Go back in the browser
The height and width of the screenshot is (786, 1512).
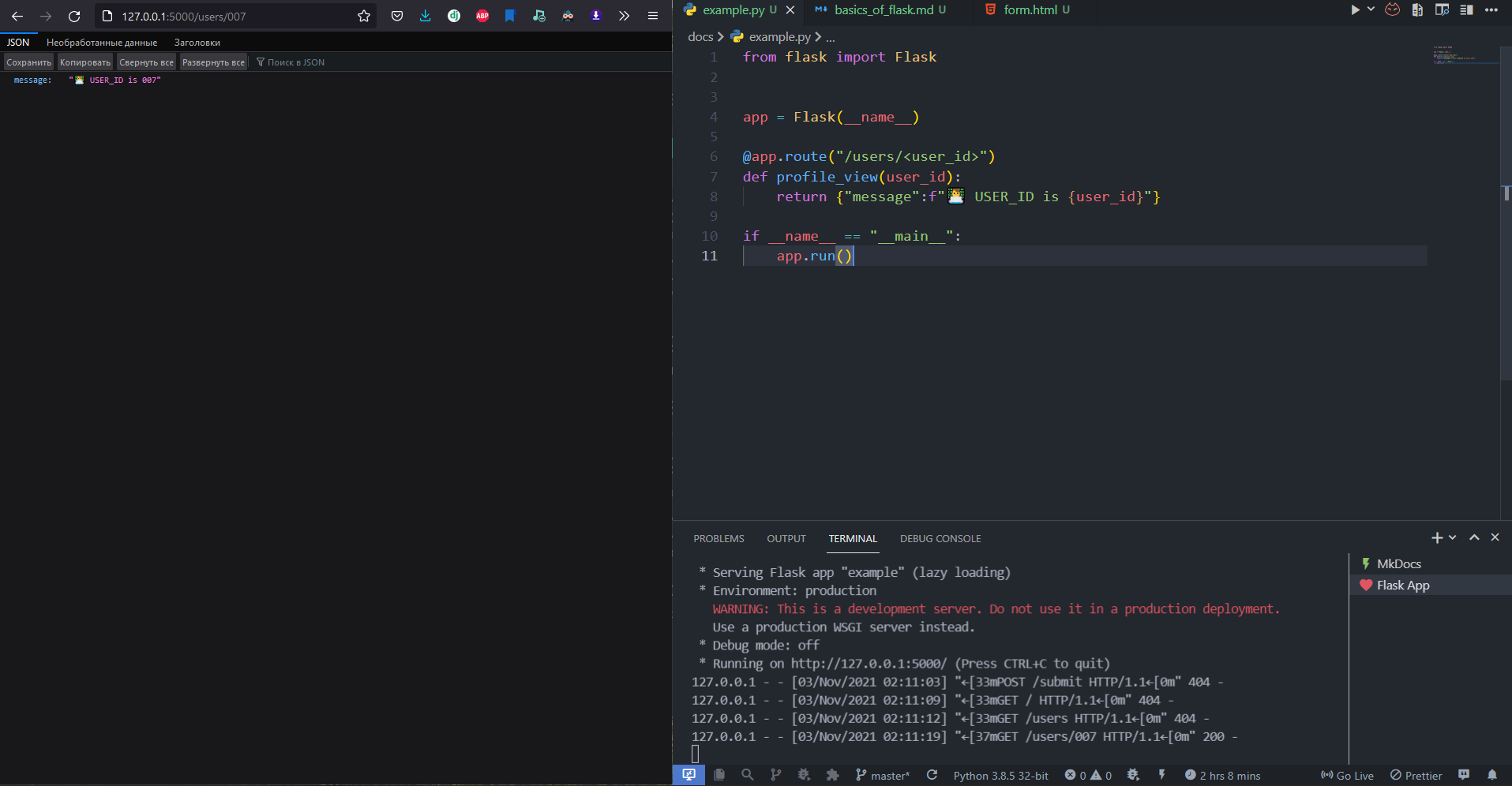pyautogui.click(x=17, y=16)
